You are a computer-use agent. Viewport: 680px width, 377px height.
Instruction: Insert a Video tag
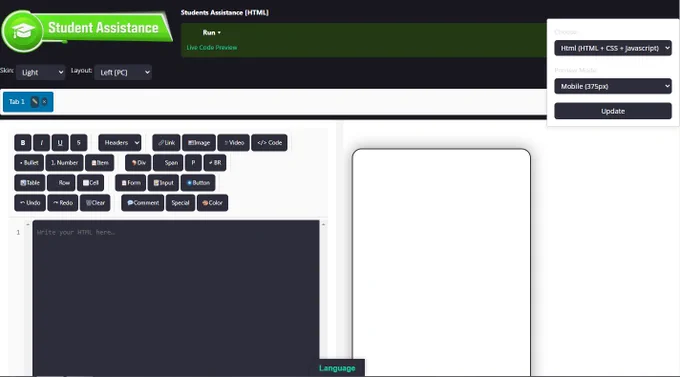click(x=233, y=142)
